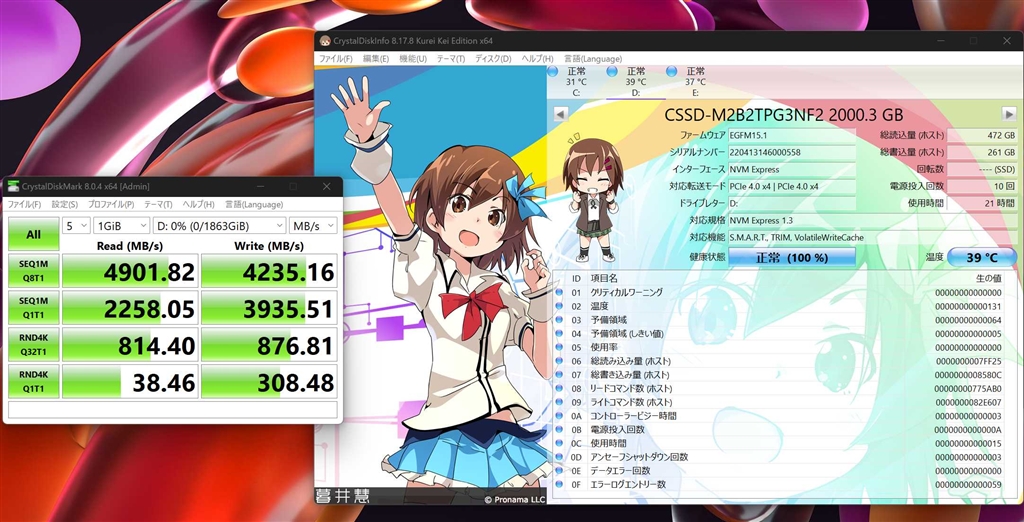Screen dimensions: 1024x522
Task: Select the power-on hours 21 時間 field
Action: 982,203
